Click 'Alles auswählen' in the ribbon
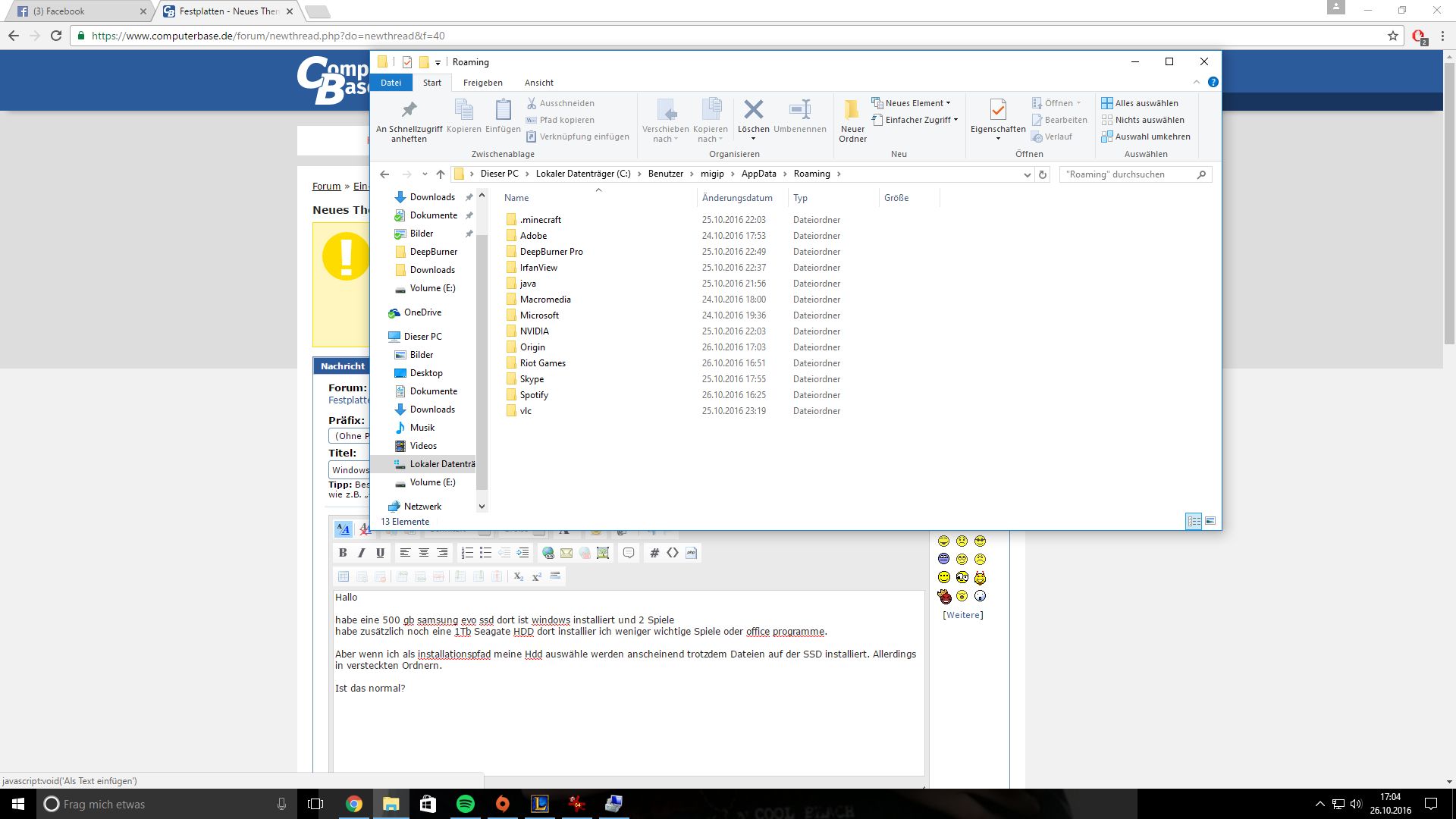 pyautogui.click(x=1140, y=103)
